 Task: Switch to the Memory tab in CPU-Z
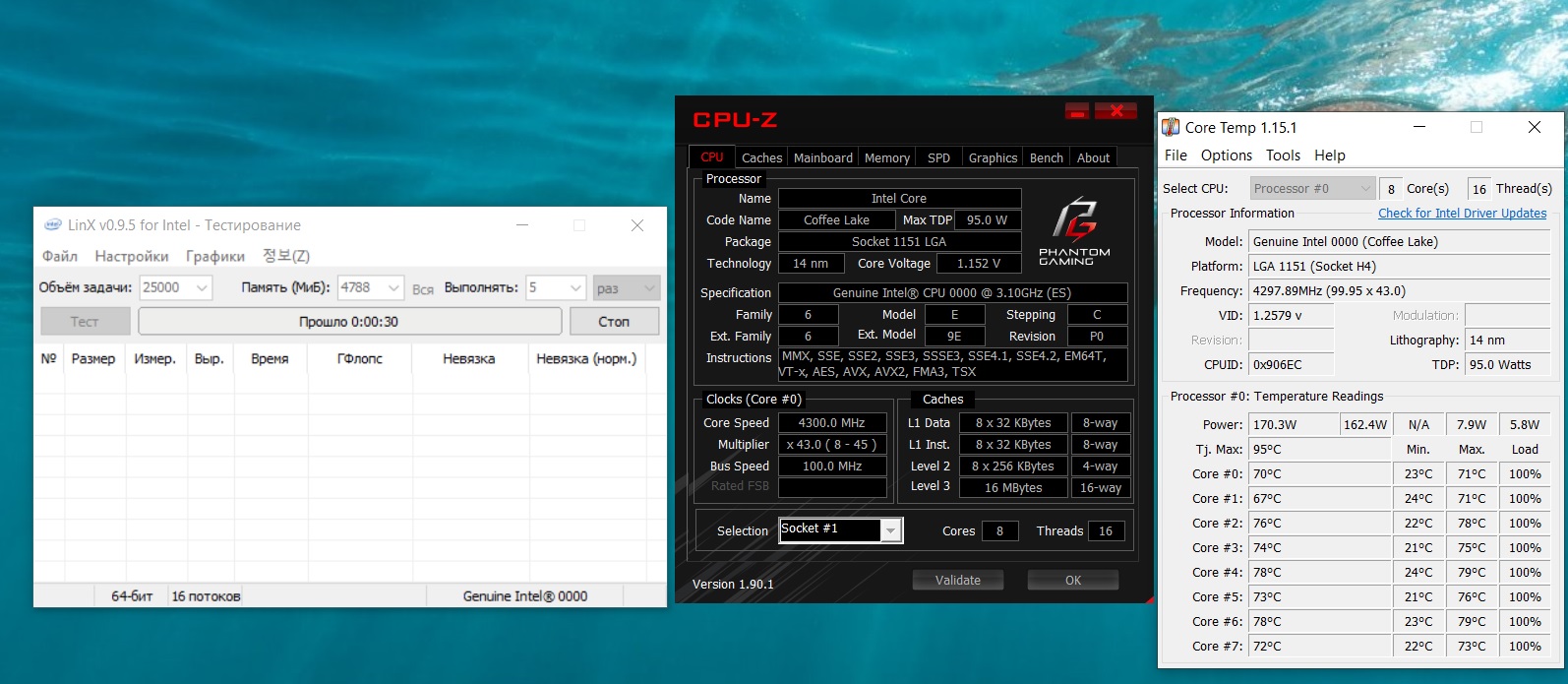click(887, 157)
